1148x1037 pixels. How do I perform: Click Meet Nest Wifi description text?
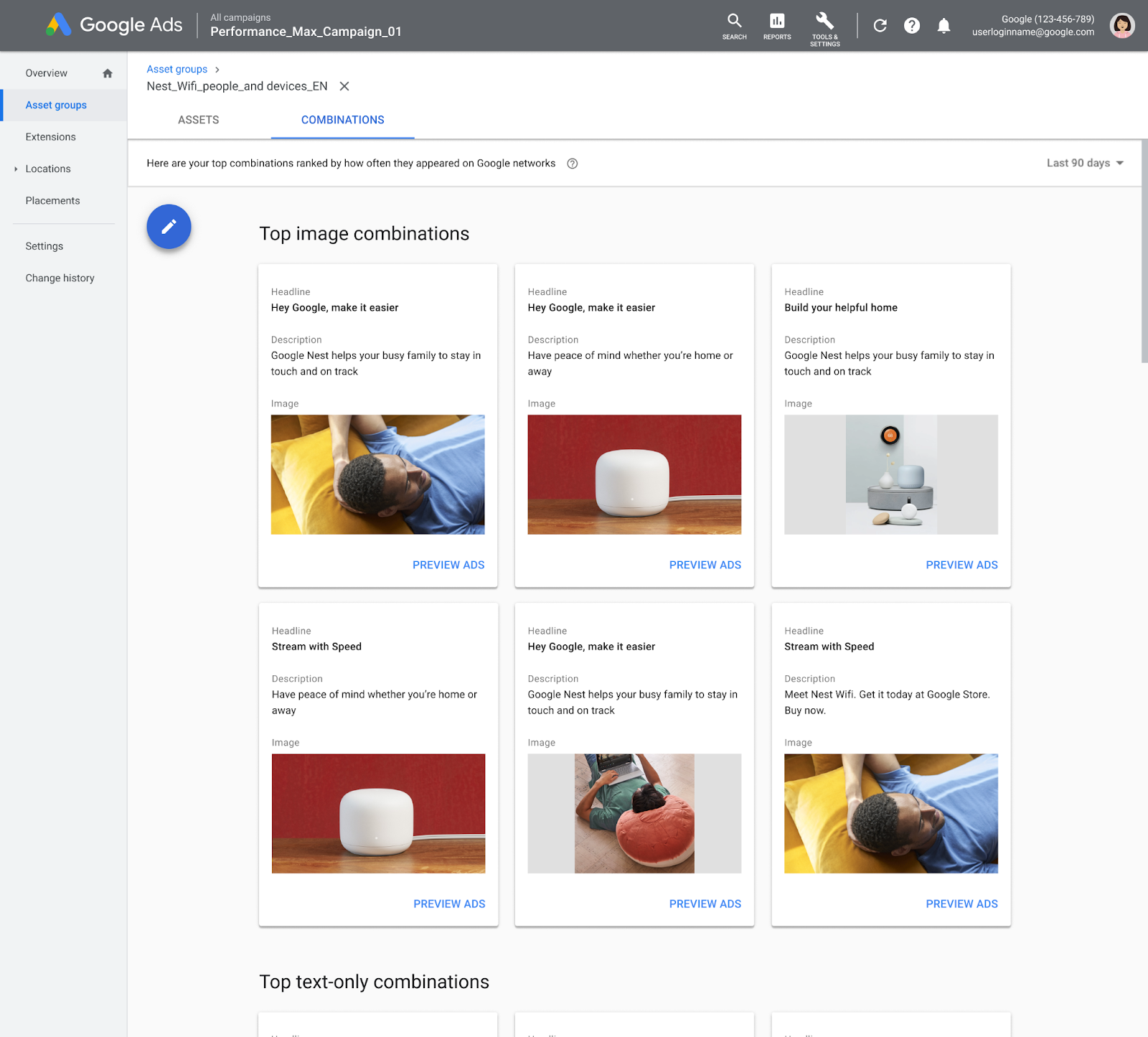(x=887, y=703)
